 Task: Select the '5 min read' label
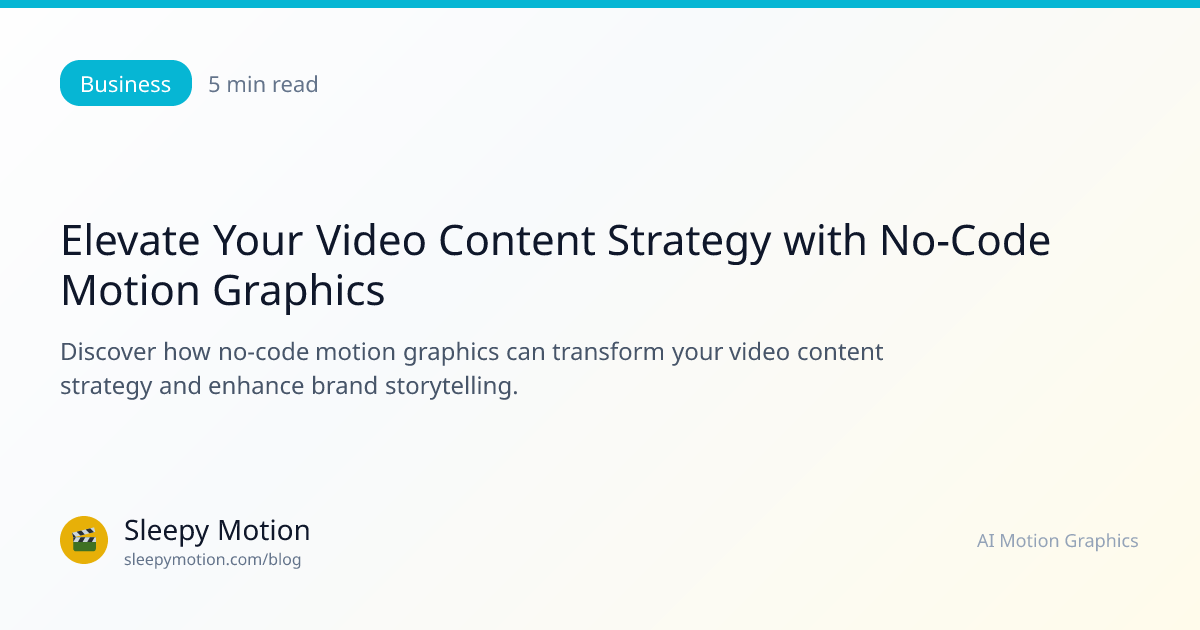pyautogui.click(x=263, y=85)
